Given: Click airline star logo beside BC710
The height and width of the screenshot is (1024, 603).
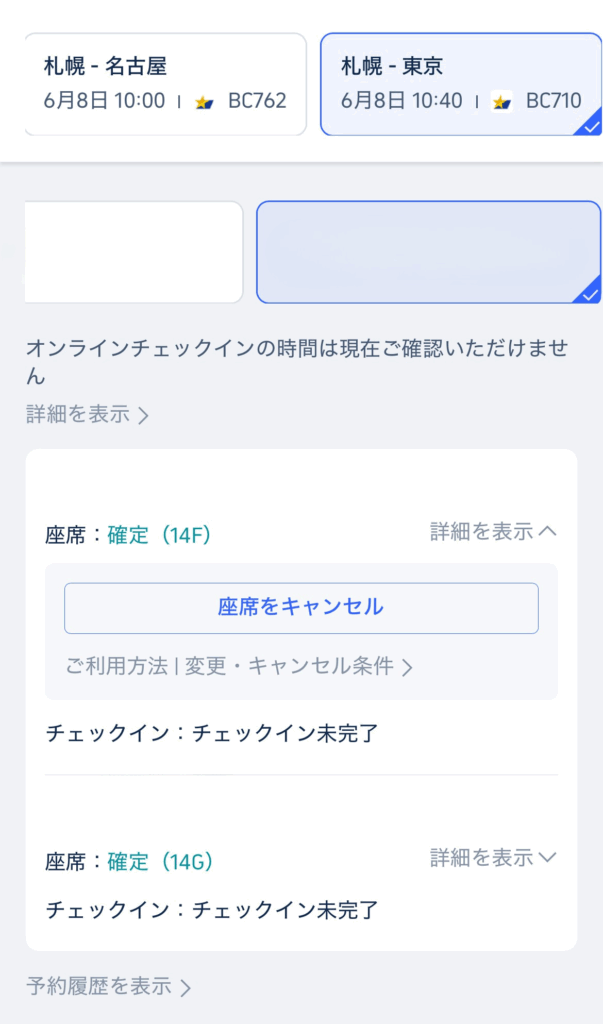Looking at the screenshot, I should (502, 103).
